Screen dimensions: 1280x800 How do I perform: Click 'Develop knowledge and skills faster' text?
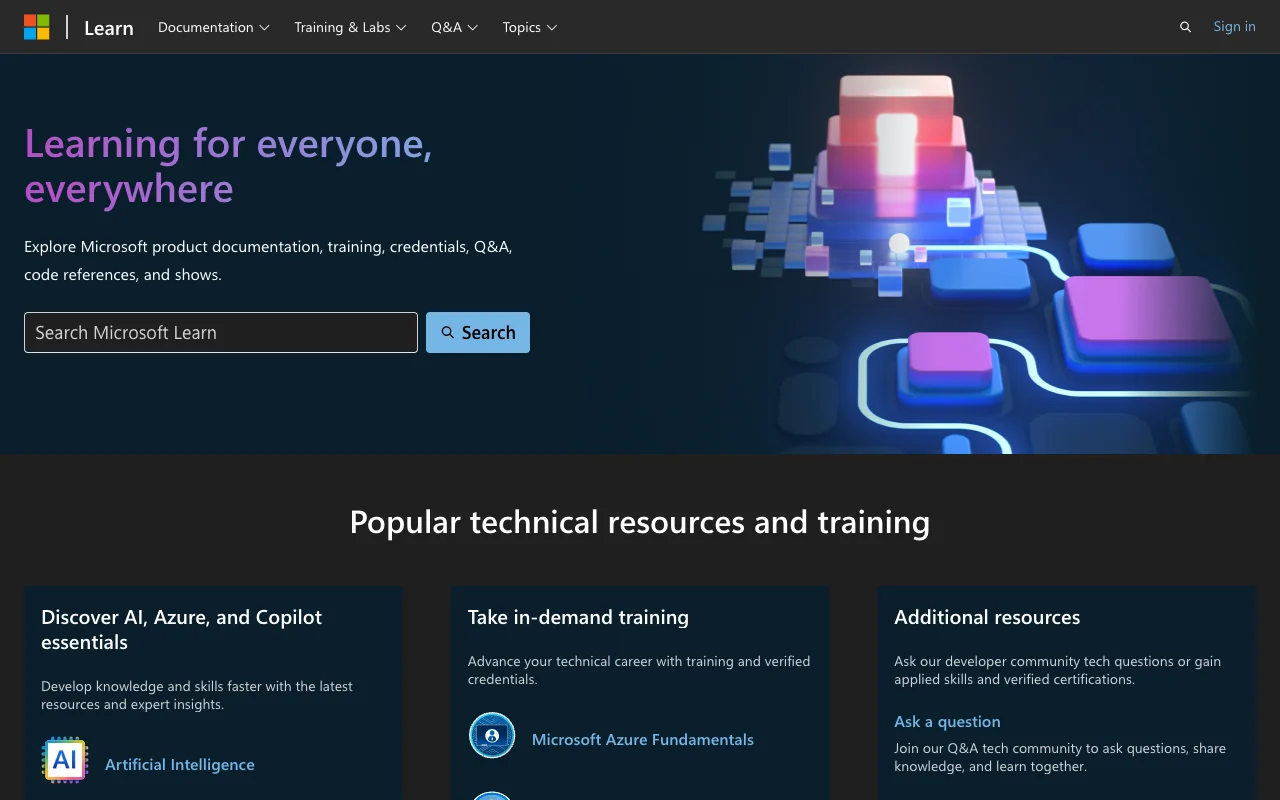tap(197, 695)
